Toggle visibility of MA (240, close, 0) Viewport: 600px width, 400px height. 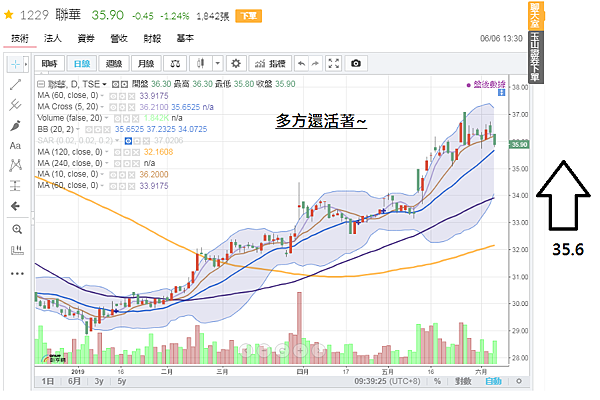click(117, 163)
